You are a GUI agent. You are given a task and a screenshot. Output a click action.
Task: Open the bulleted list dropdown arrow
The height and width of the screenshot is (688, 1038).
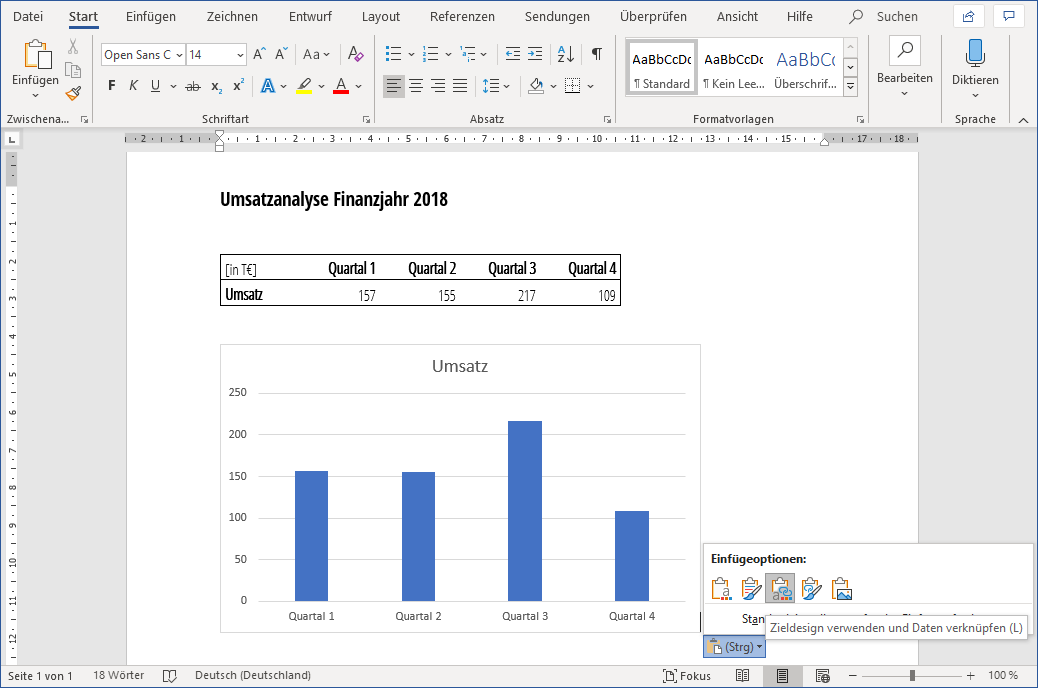click(x=411, y=54)
